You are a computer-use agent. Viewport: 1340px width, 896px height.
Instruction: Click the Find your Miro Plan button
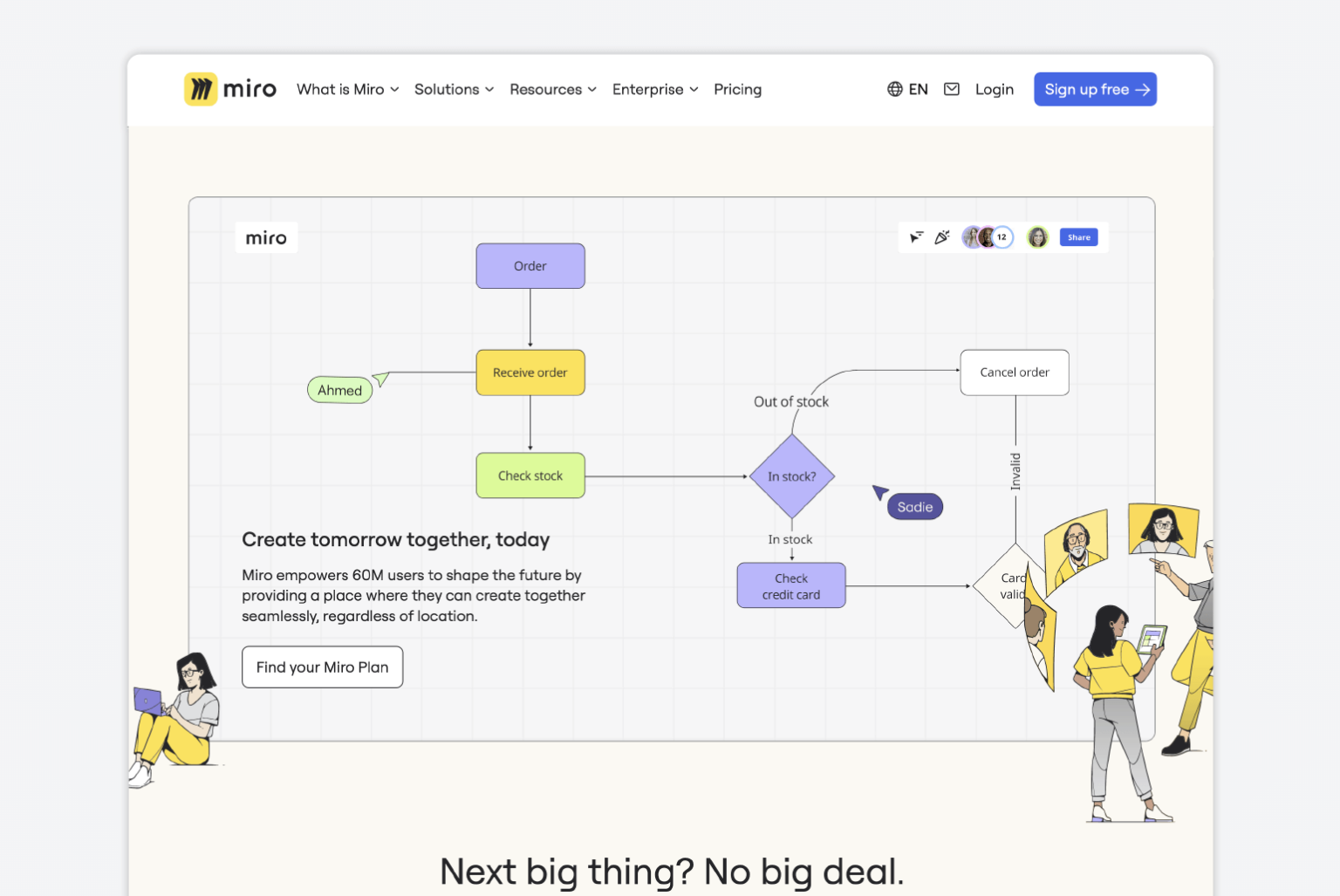[x=322, y=667]
